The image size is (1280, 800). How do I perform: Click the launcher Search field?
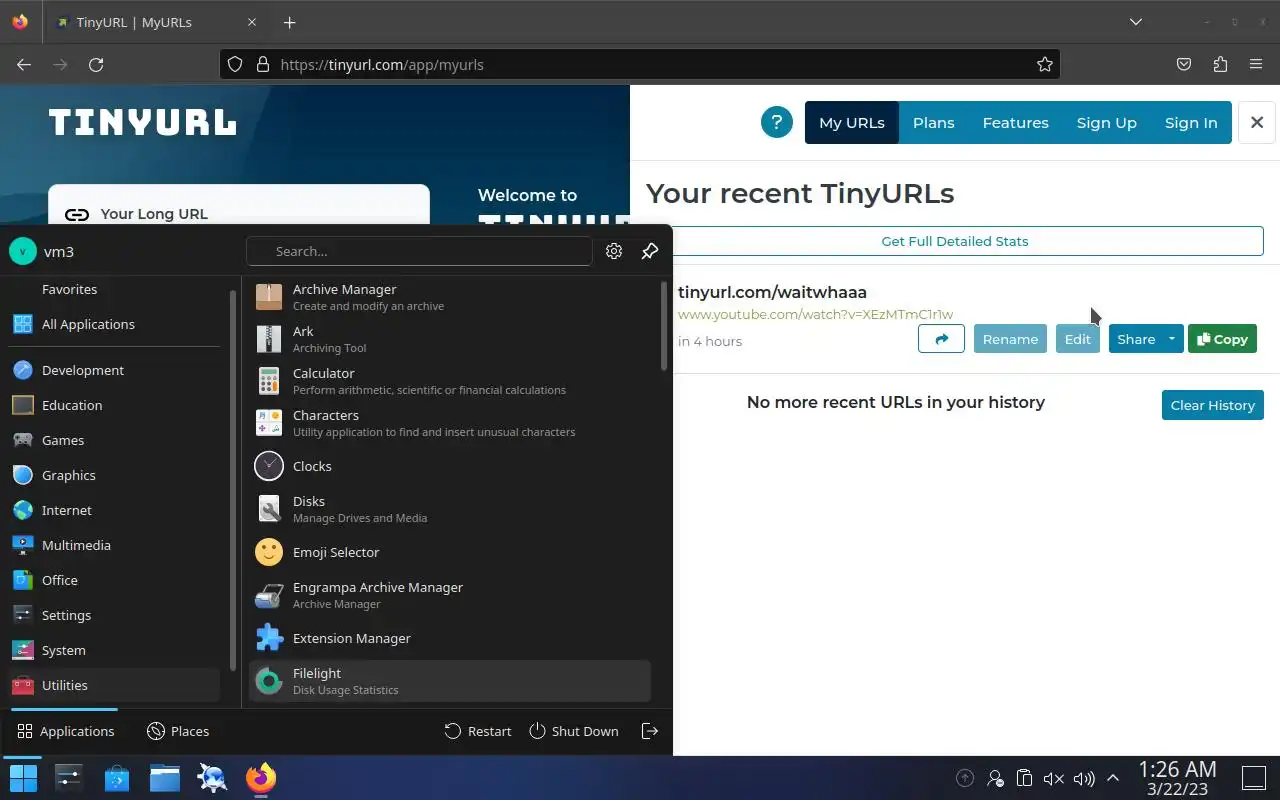[420, 251]
